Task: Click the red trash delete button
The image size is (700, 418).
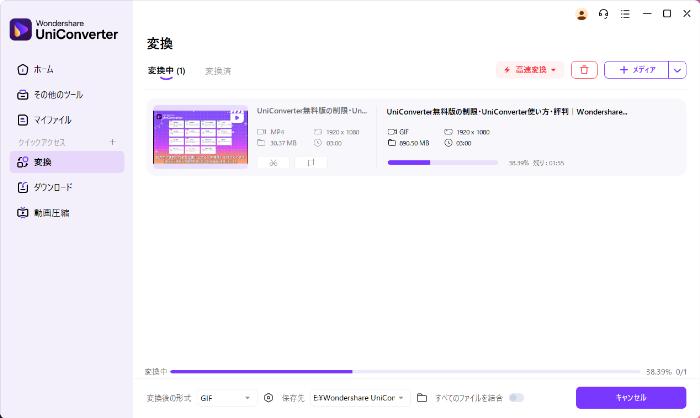Action: [584, 70]
